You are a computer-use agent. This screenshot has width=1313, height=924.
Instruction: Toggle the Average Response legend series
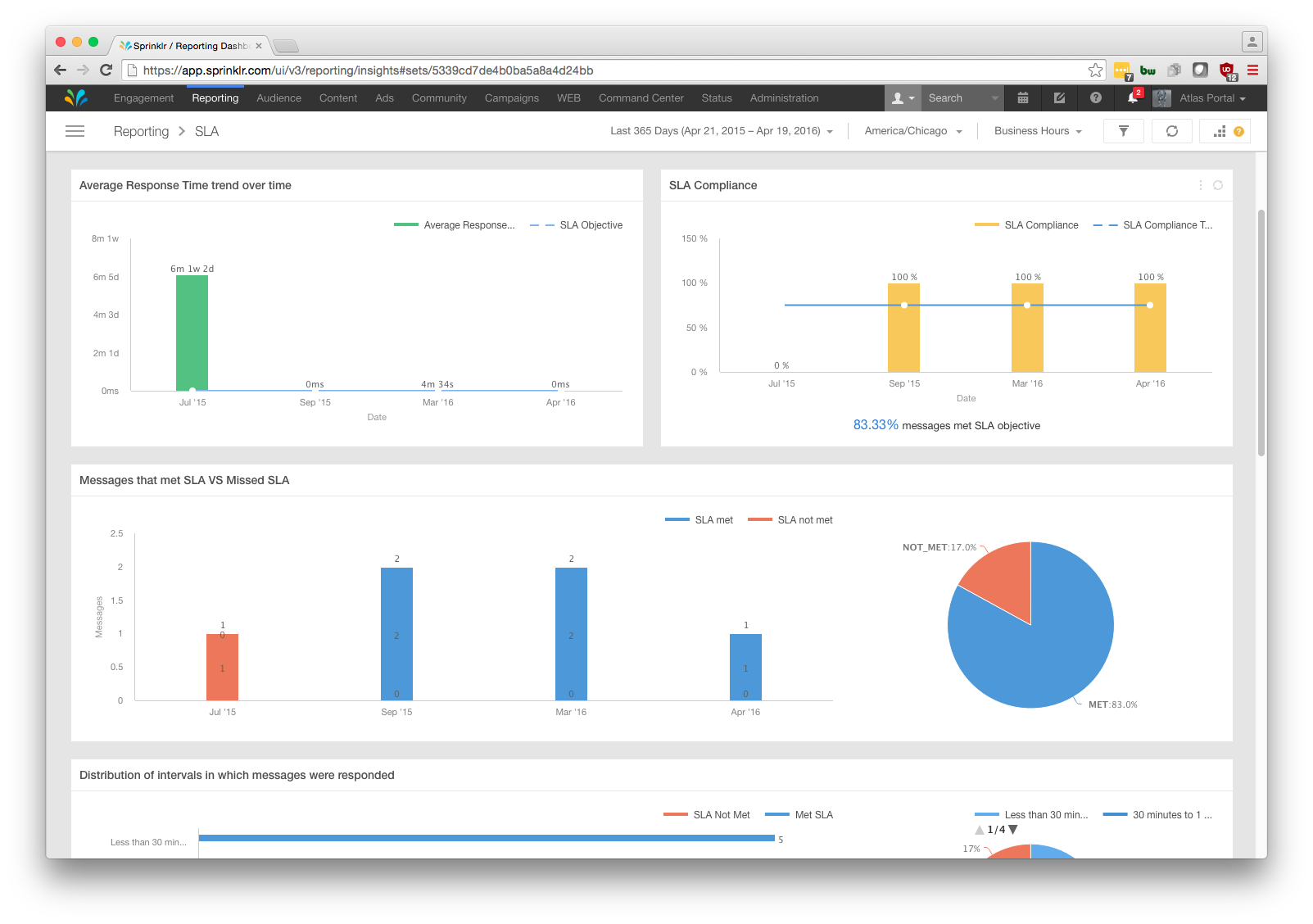455,225
